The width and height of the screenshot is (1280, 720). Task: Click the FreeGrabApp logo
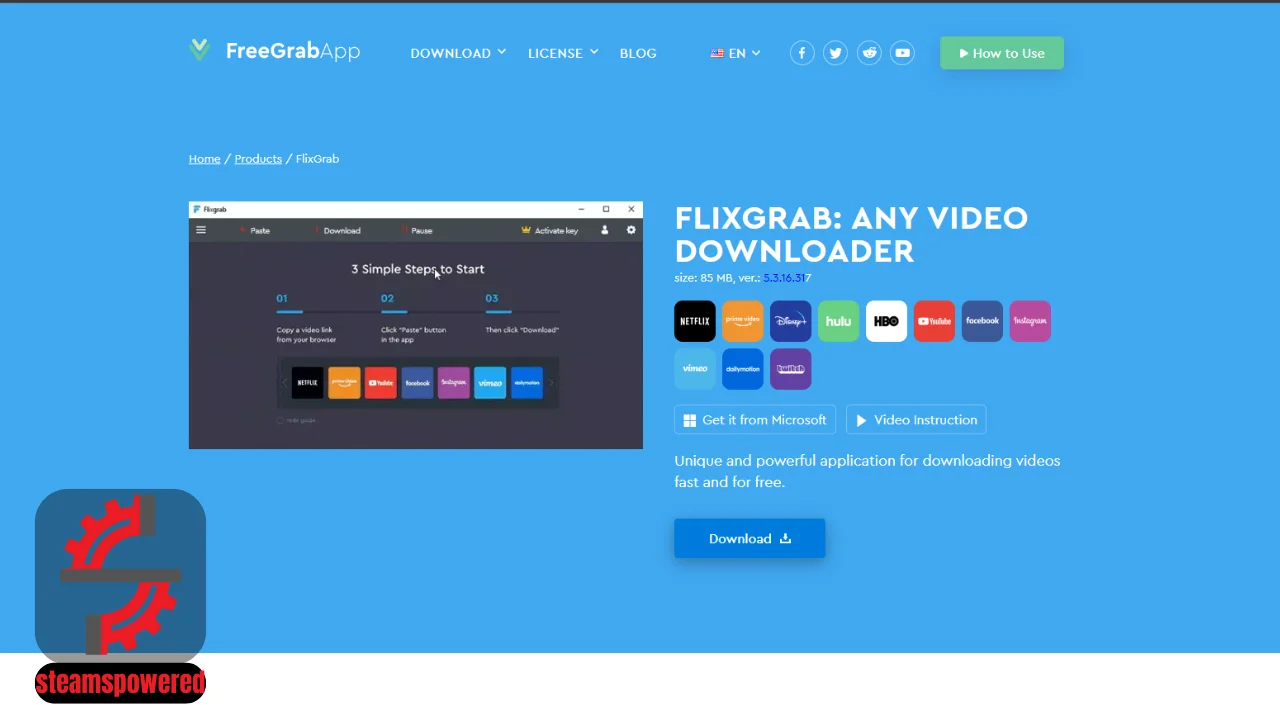[x=274, y=51]
